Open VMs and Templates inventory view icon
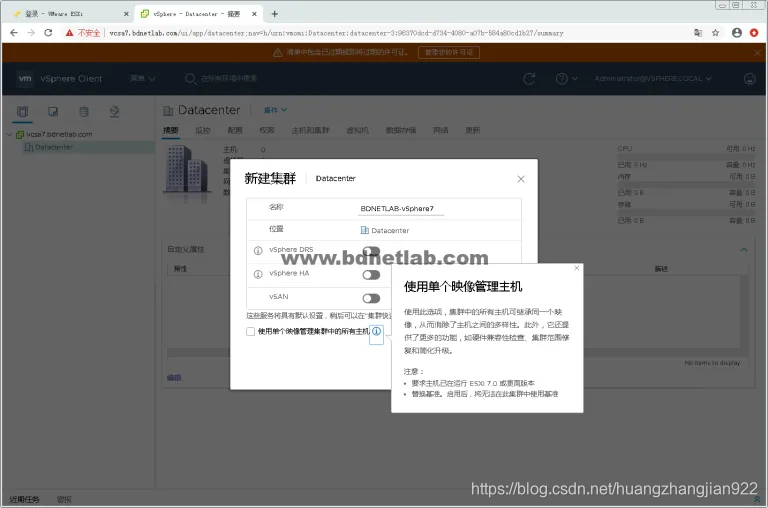Screen dimensions: 768x508 pyautogui.click(x=53, y=111)
